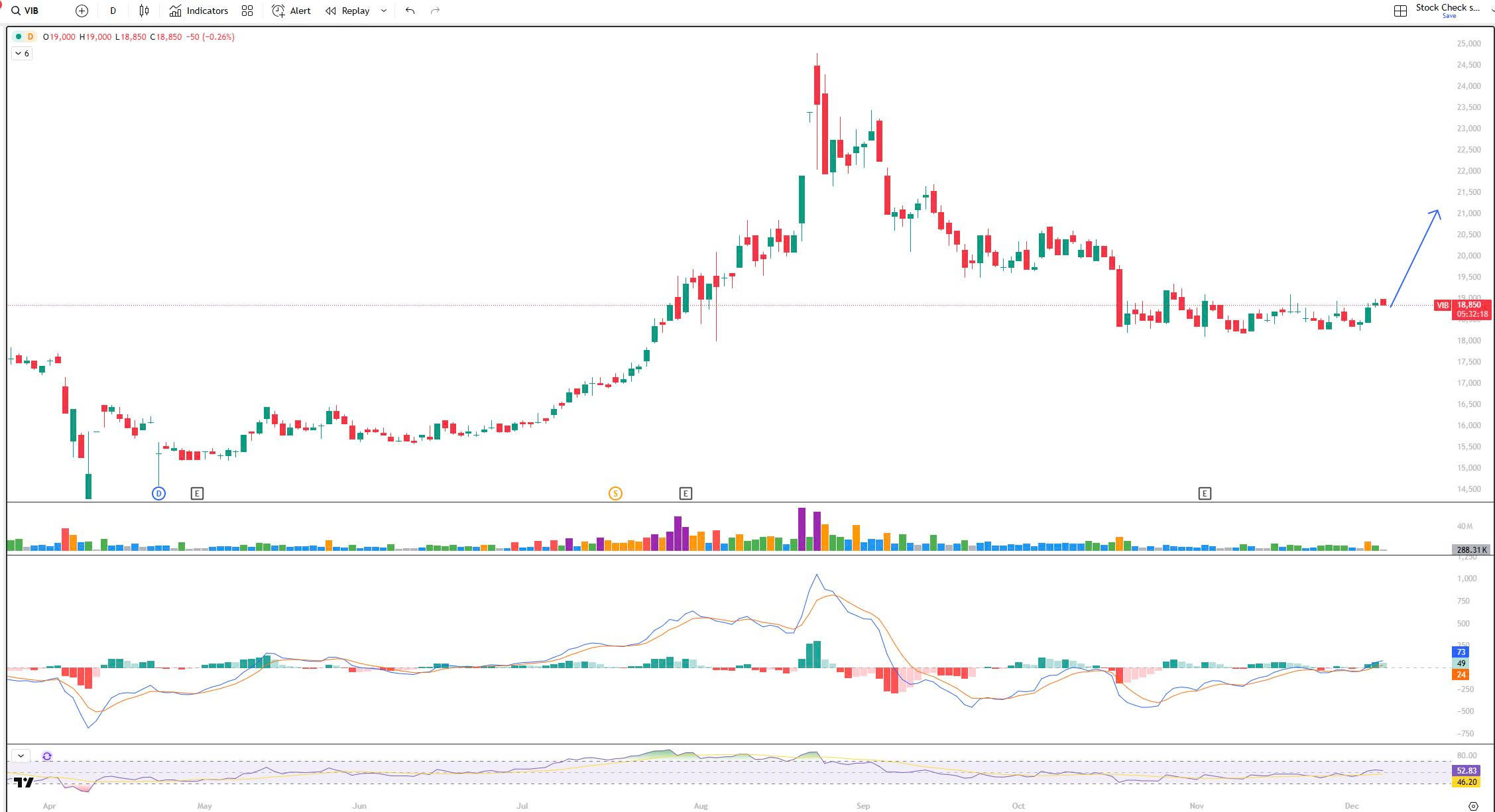Click the blue dividend D marker

tap(158, 493)
